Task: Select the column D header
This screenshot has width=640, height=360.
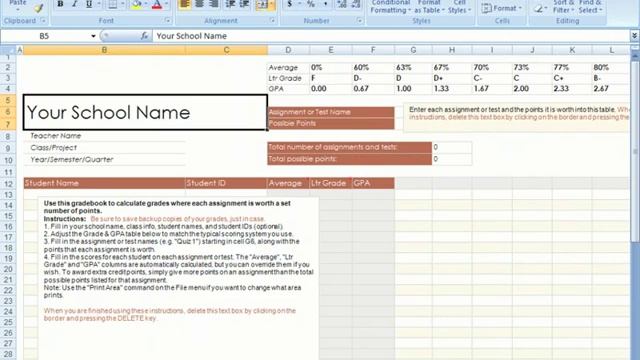Action: [288, 50]
